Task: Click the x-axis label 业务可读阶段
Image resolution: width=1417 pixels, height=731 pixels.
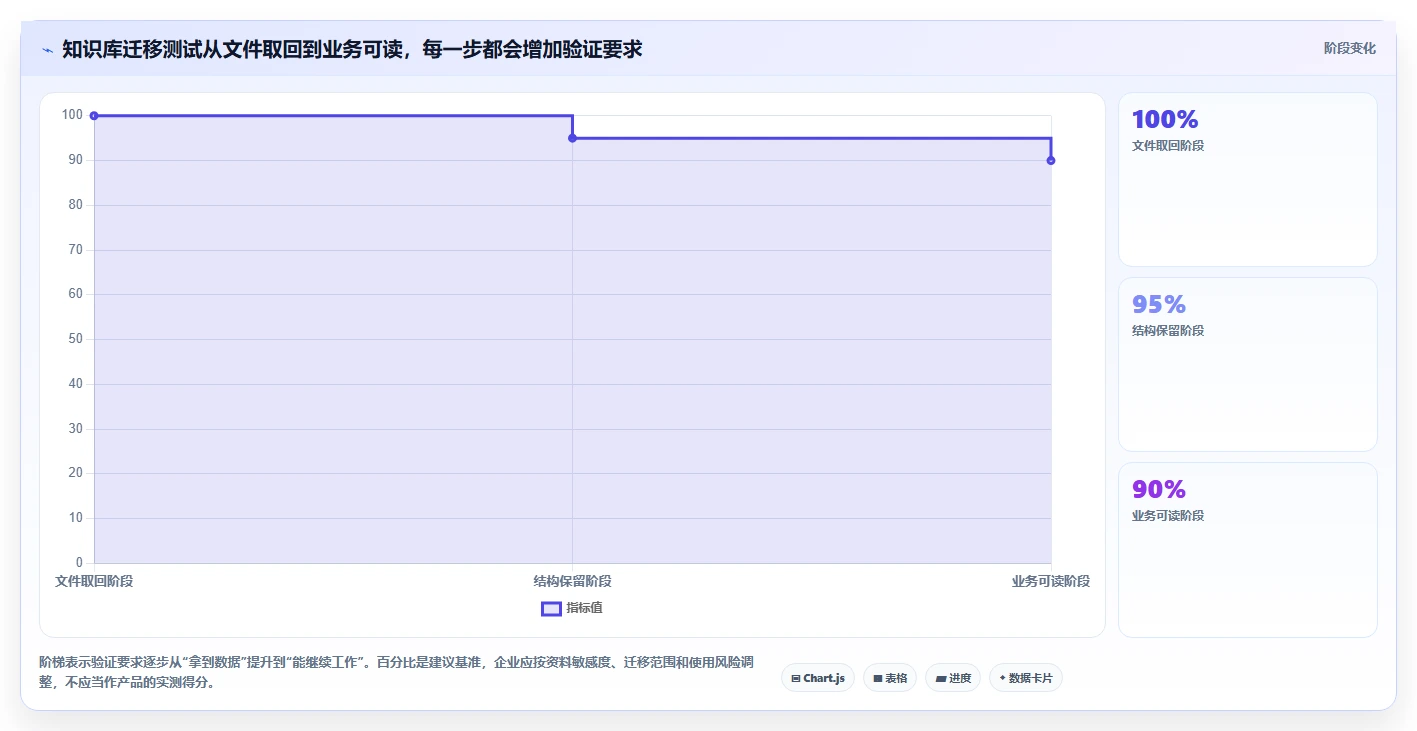Action: (1050, 581)
